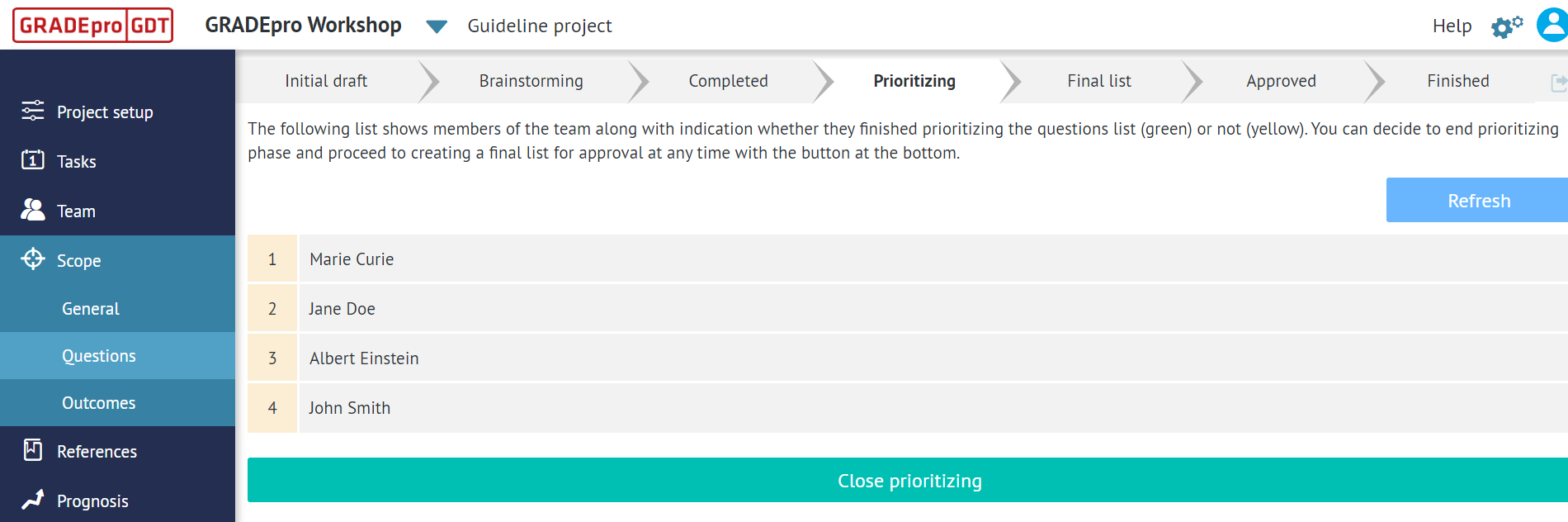This screenshot has width=1568, height=522.
Task: Advance to the Approved step in progress bar
Action: pyautogui.click(x=1280, y=81)
